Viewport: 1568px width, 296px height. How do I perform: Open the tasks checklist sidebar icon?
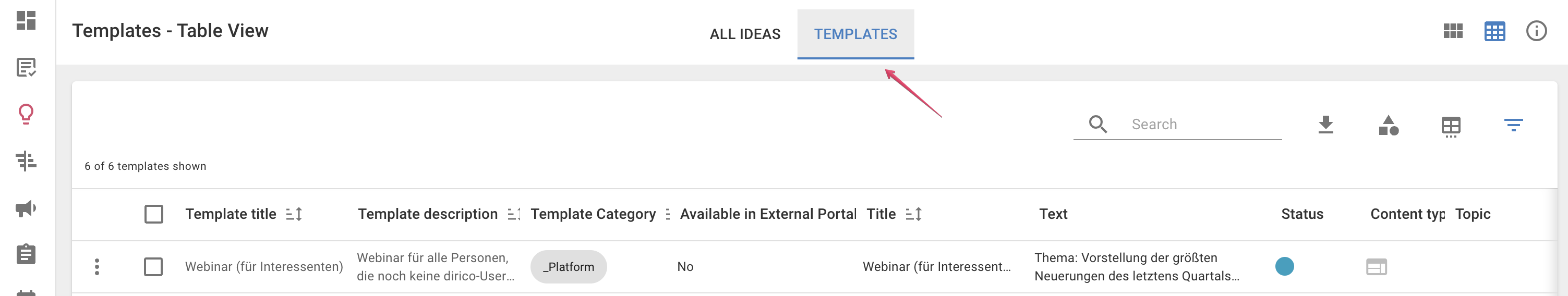[x=26, y=67]
